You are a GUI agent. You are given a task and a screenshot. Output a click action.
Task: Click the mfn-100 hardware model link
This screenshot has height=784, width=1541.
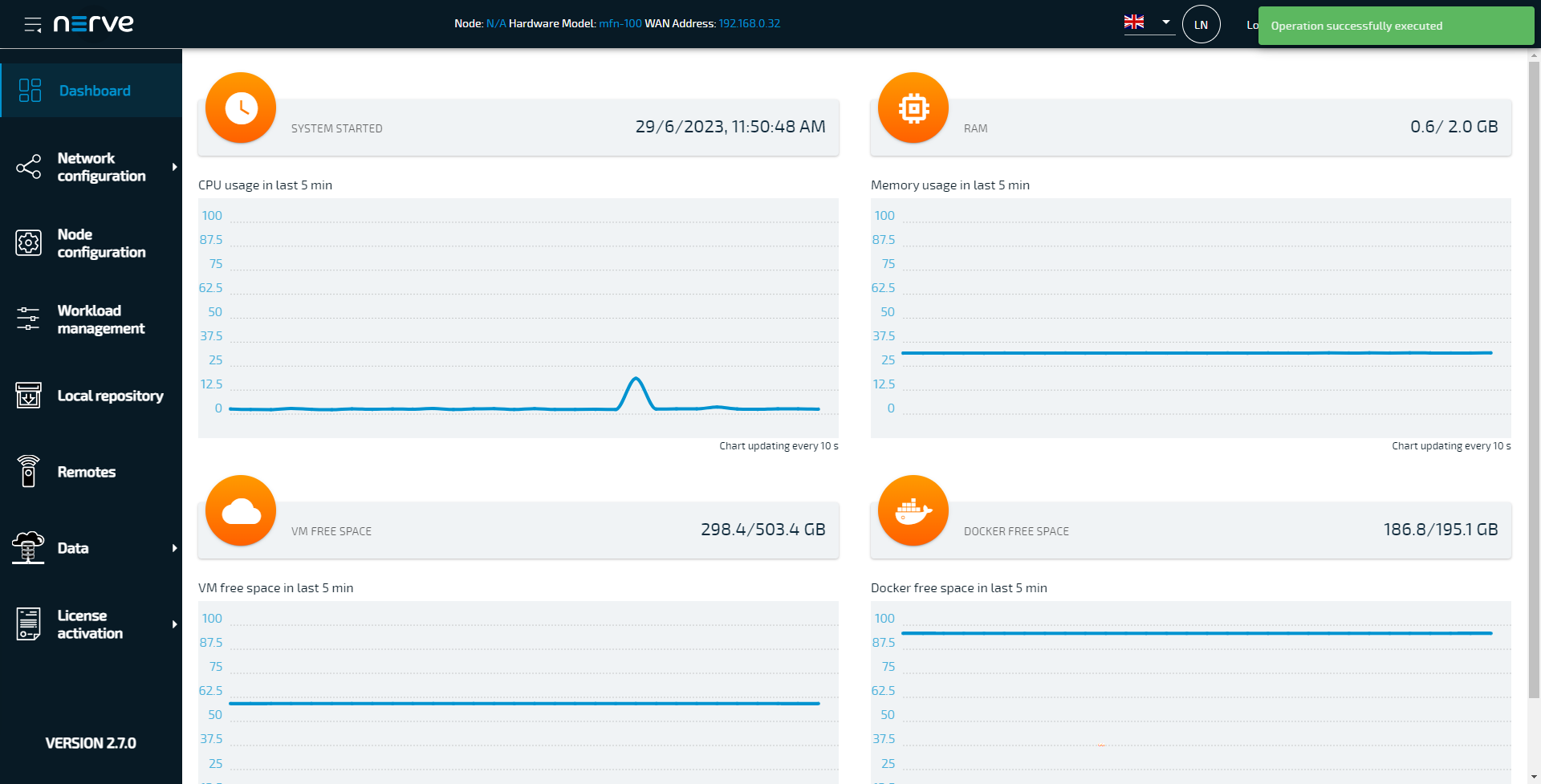pyautogui.click(x=620, y=23)
